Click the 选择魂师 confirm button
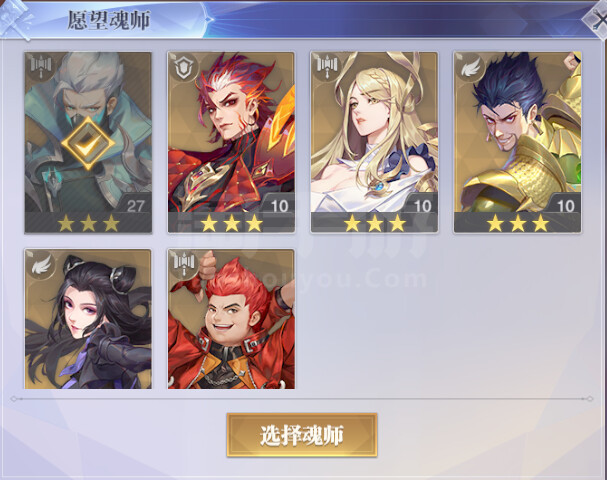The image size is (607, 480). tap(302, 435)
